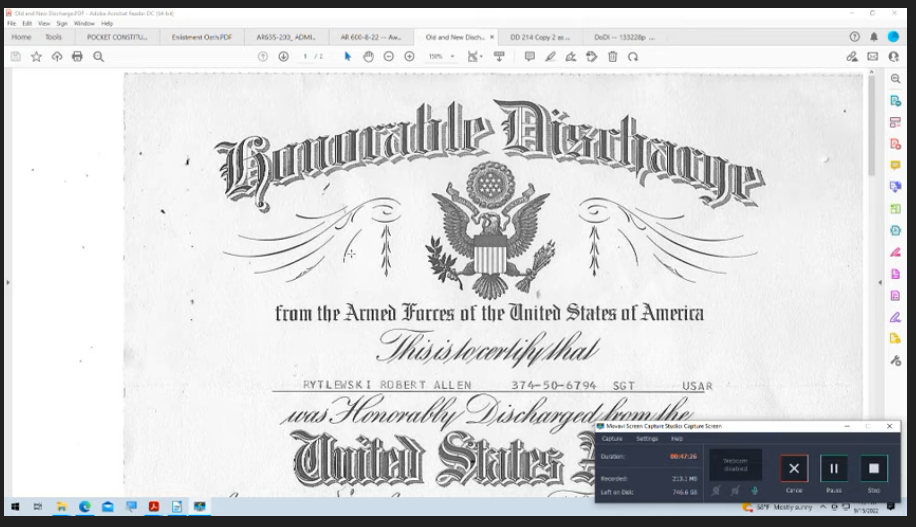Zoom out with the minus circle

388,57
